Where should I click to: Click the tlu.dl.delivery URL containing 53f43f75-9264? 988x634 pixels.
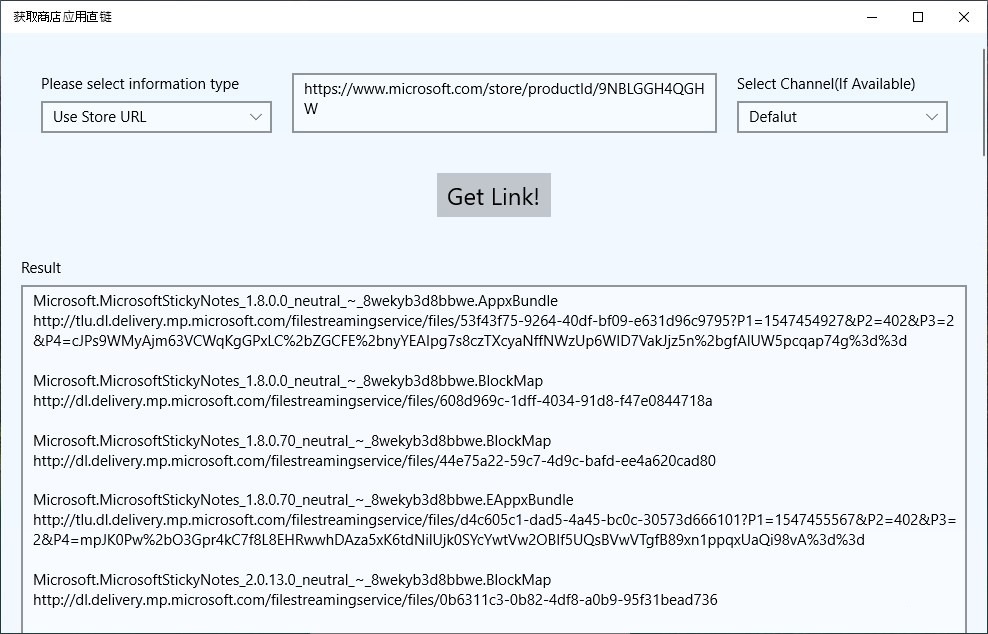point(493,331)
